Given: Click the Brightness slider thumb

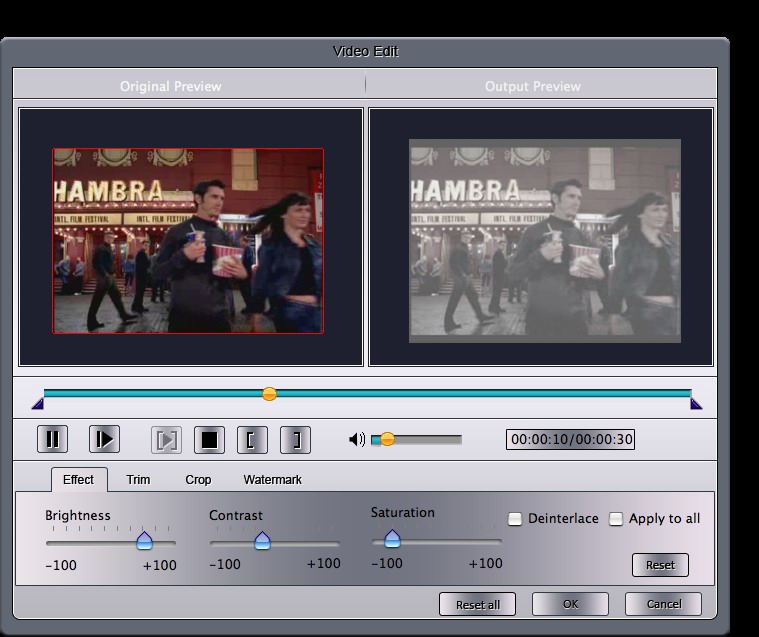Looking at the screenshot, I should [144, 540].
